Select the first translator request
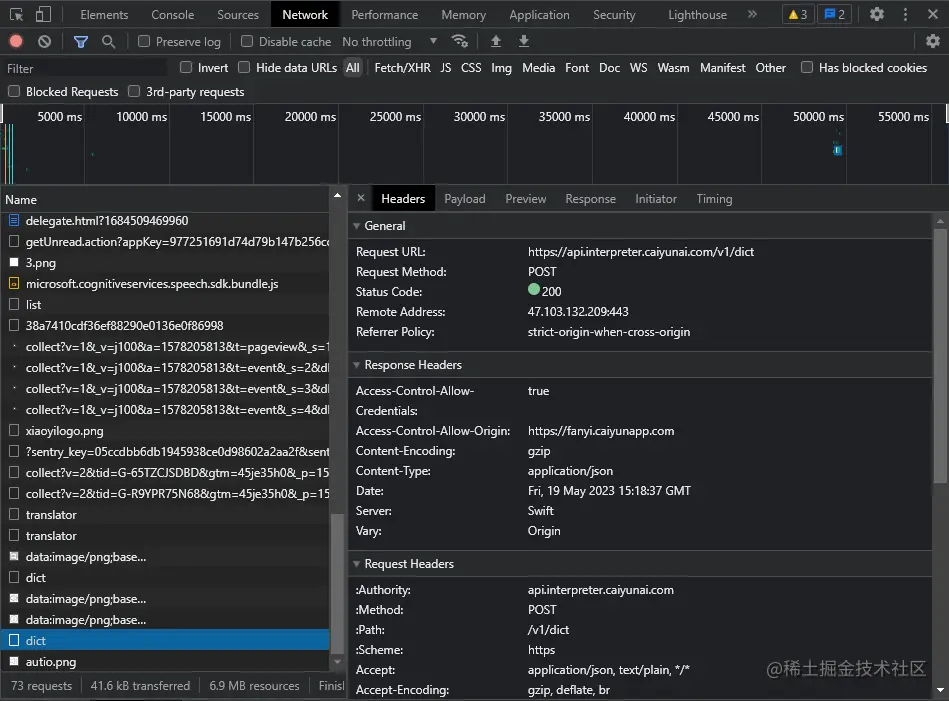949x701 pixels. pyautogui.click(x=165, y=515)
